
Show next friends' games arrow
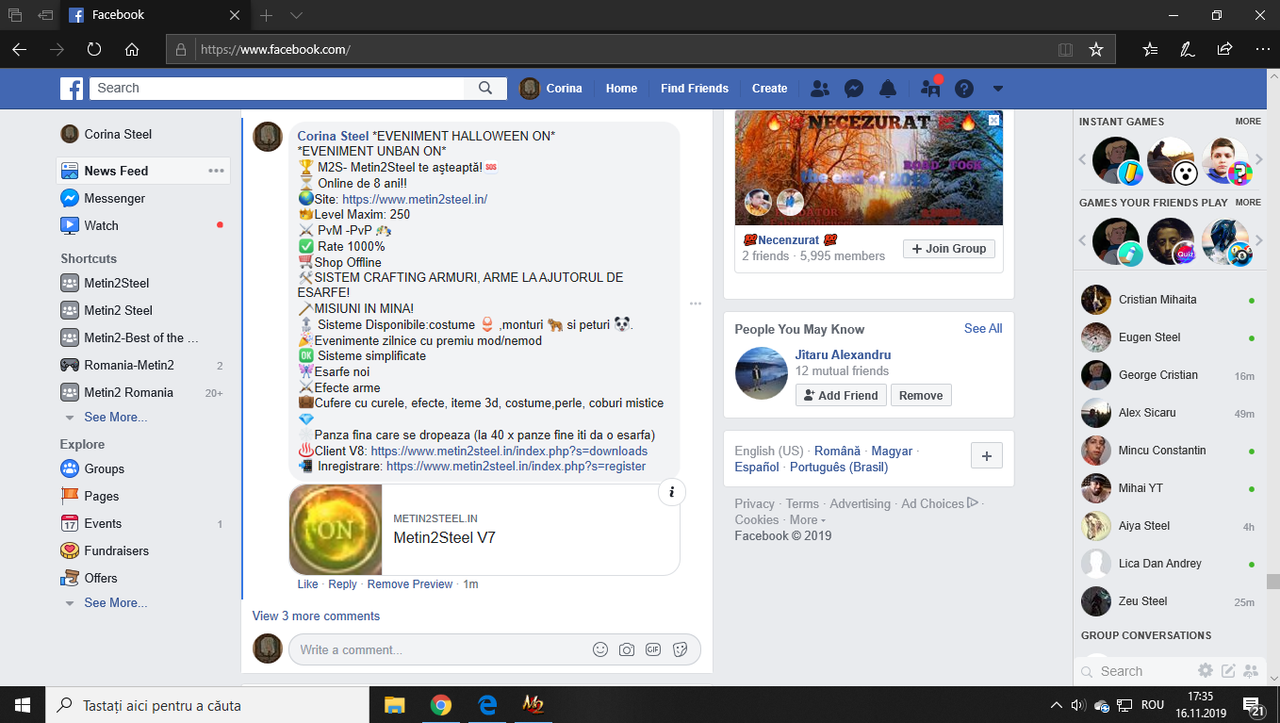coord(1260,241)
